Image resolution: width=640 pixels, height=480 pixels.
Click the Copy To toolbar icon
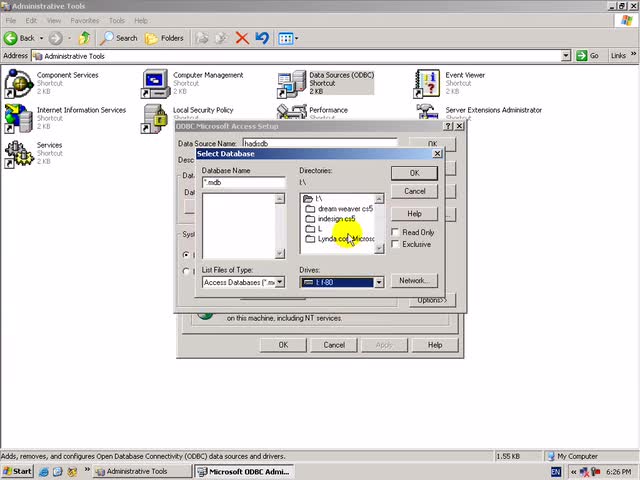click(222, 38)
